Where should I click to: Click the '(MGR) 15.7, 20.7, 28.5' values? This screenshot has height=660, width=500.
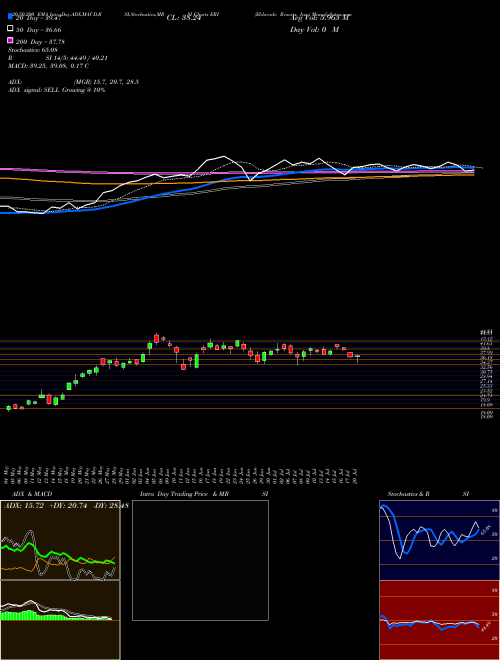pos(106,82)
